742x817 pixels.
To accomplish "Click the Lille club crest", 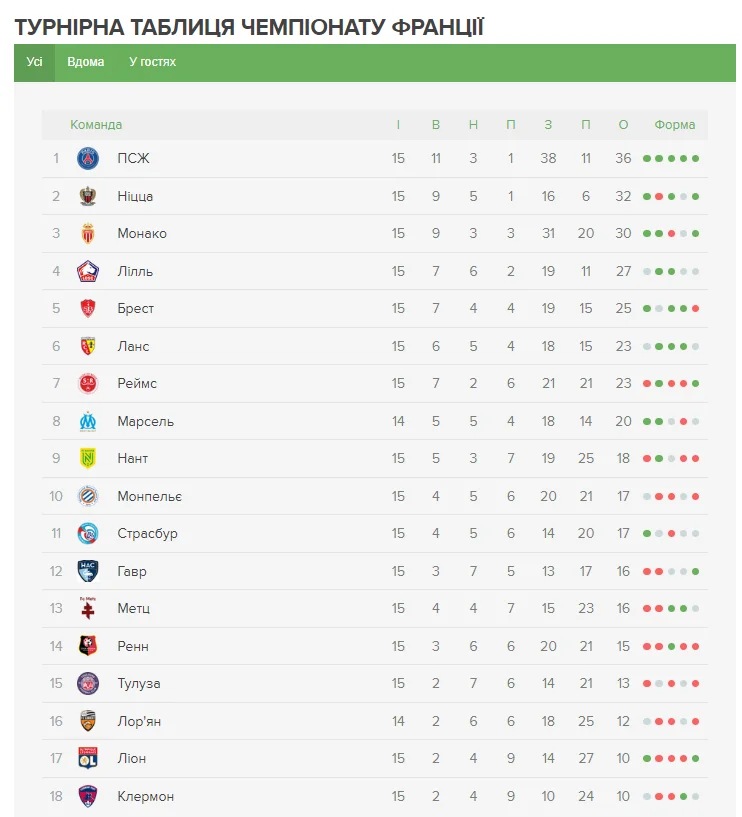I will 88,271.
